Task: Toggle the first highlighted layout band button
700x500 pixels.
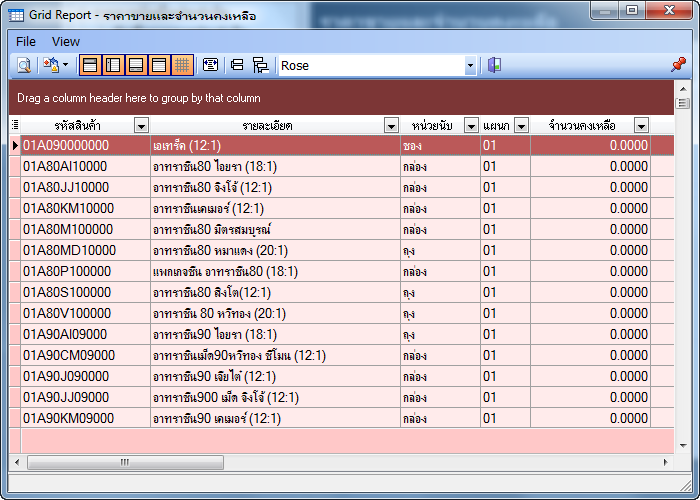Action: 90,65
